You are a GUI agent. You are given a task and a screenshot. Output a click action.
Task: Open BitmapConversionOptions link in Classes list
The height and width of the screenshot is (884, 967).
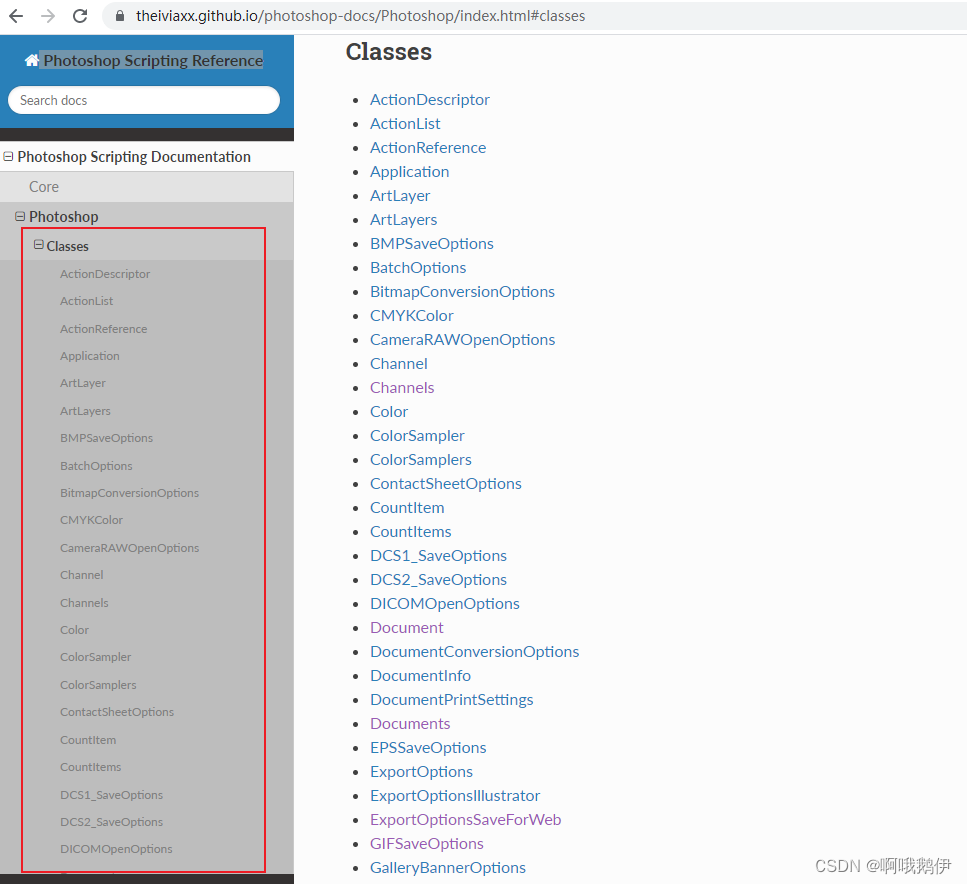(x=463, y=292)
